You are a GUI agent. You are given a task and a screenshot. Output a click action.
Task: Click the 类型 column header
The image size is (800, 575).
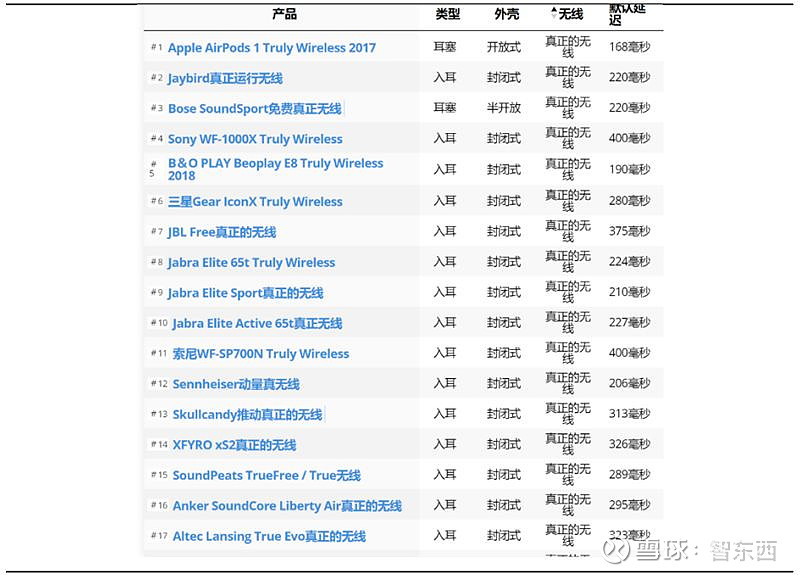coord(448,14)
